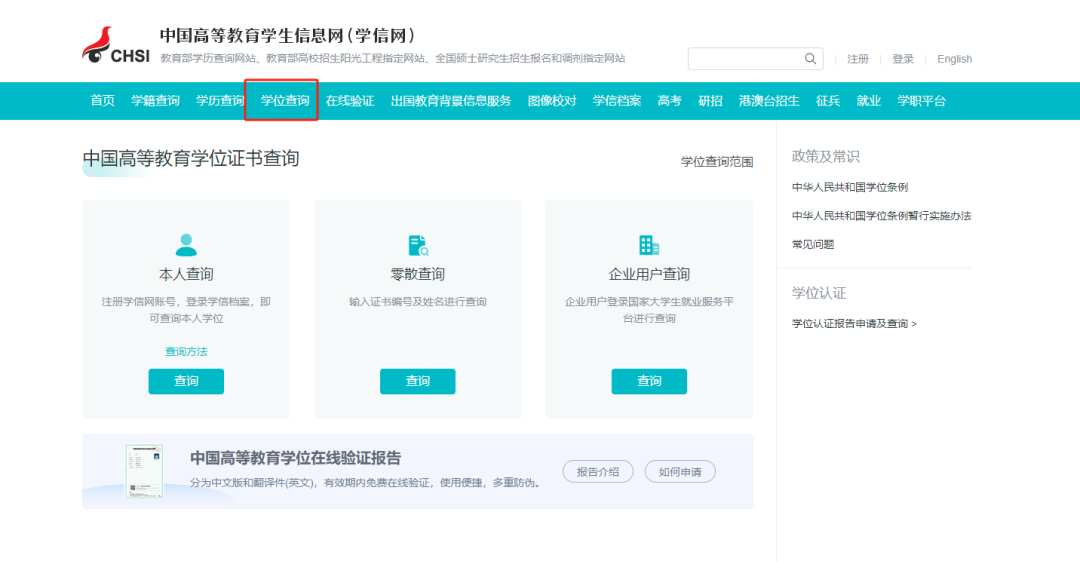Open the degree certificate report thumbnail
Image resolution: width=1080 pixels, height=561 pixels.
click(144, 471)
